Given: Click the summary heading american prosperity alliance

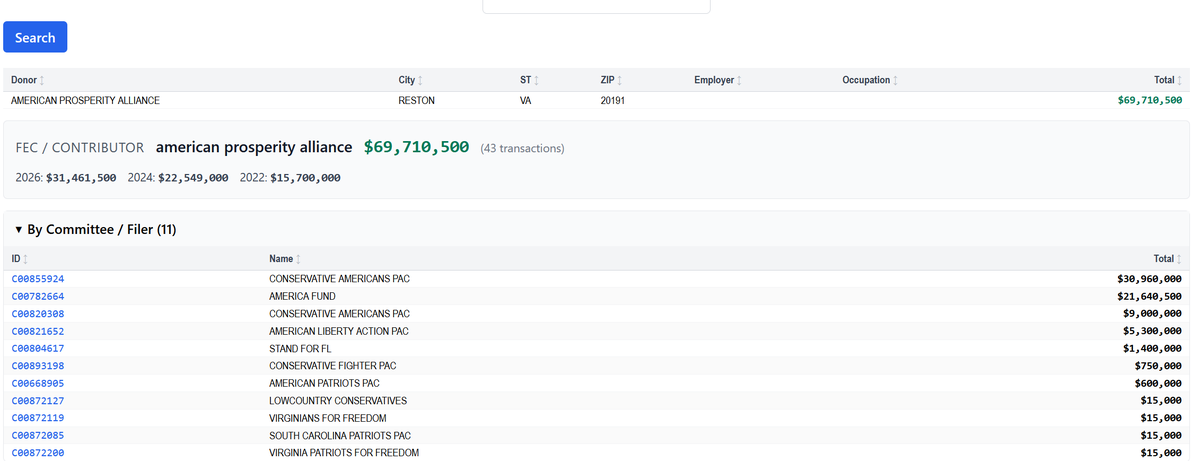Looking at the screenshot, I should [x=254, y=147].
